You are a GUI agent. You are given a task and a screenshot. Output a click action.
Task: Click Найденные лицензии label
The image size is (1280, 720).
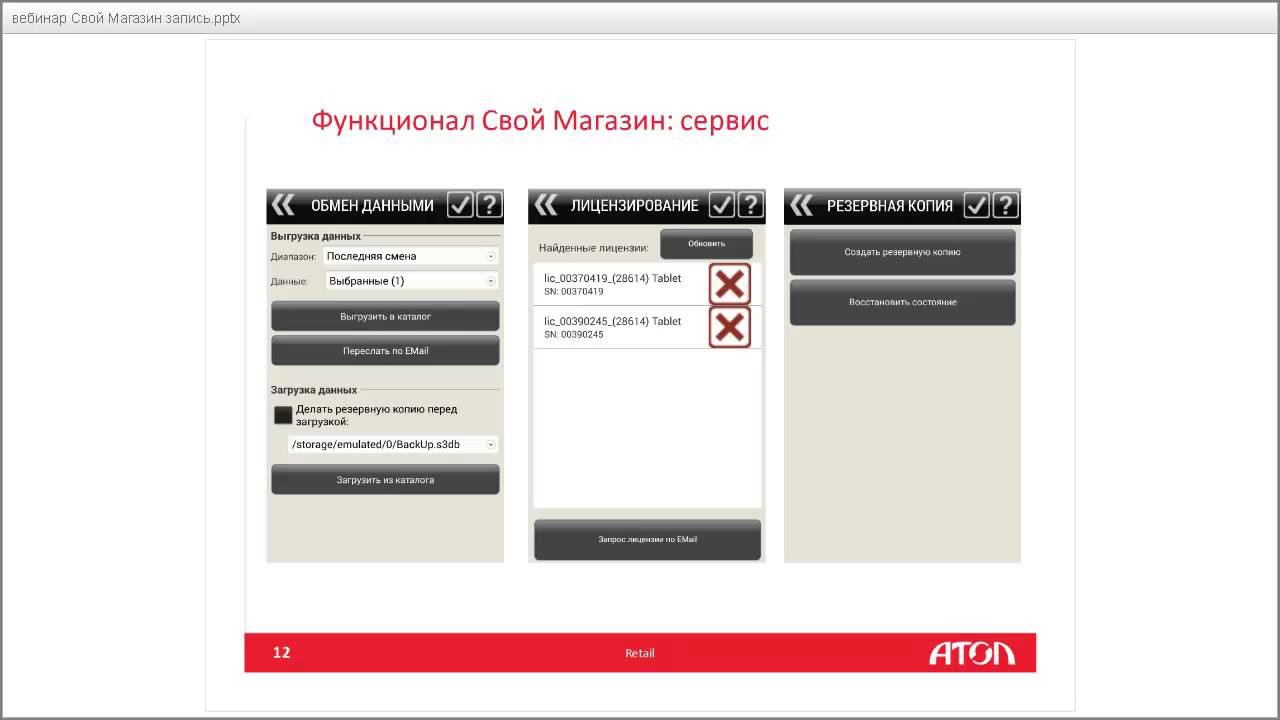593,247
